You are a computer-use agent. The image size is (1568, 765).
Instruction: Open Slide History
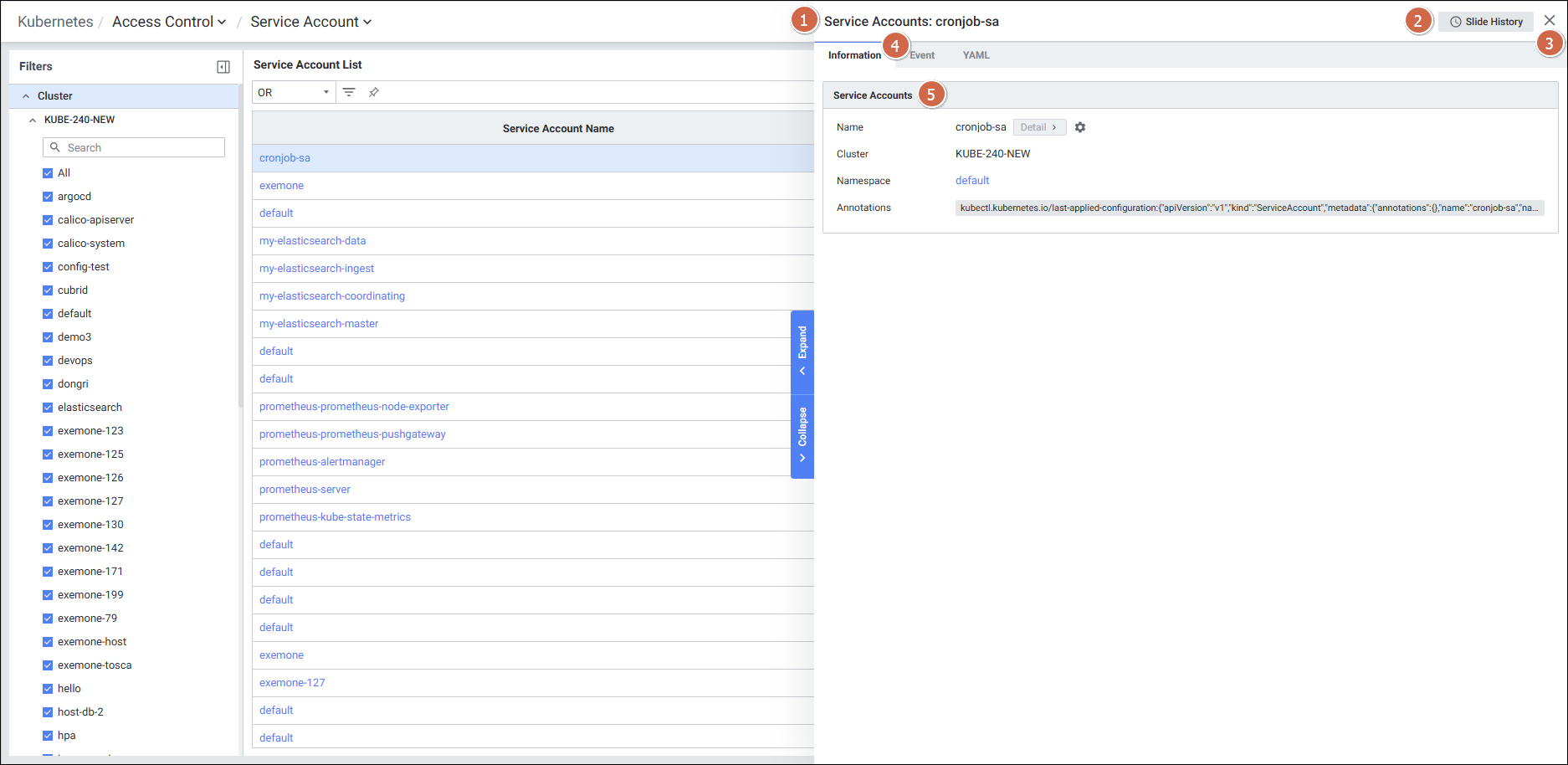(1486, 22)
